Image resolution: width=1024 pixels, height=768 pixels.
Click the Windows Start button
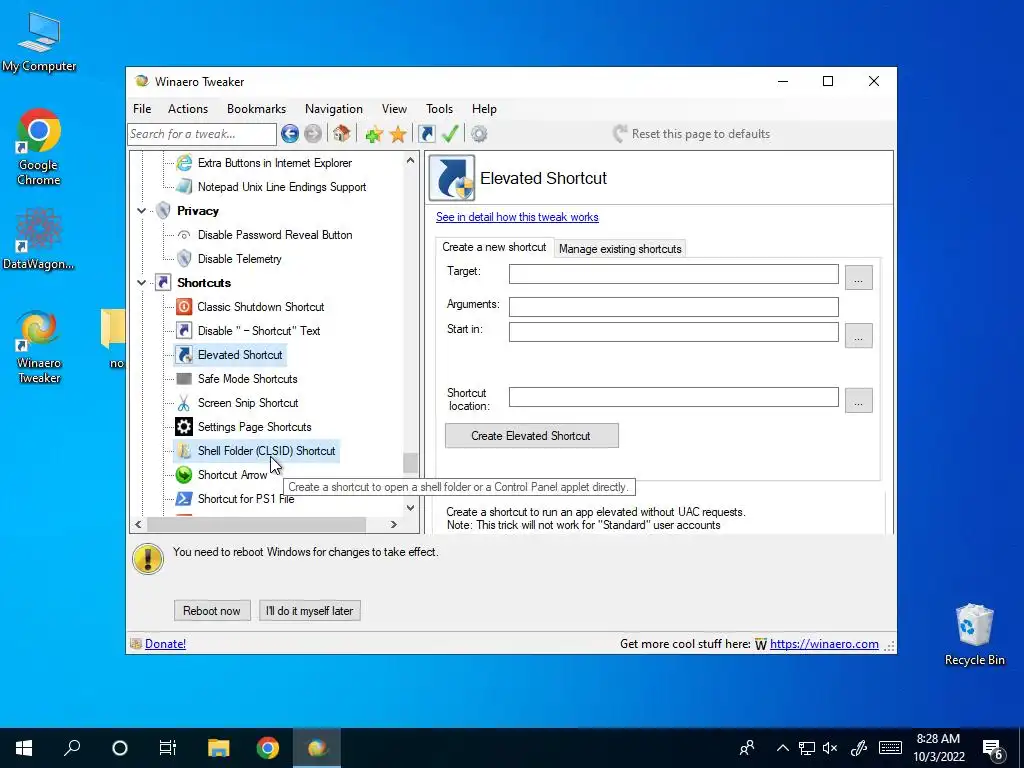[24, 748]
